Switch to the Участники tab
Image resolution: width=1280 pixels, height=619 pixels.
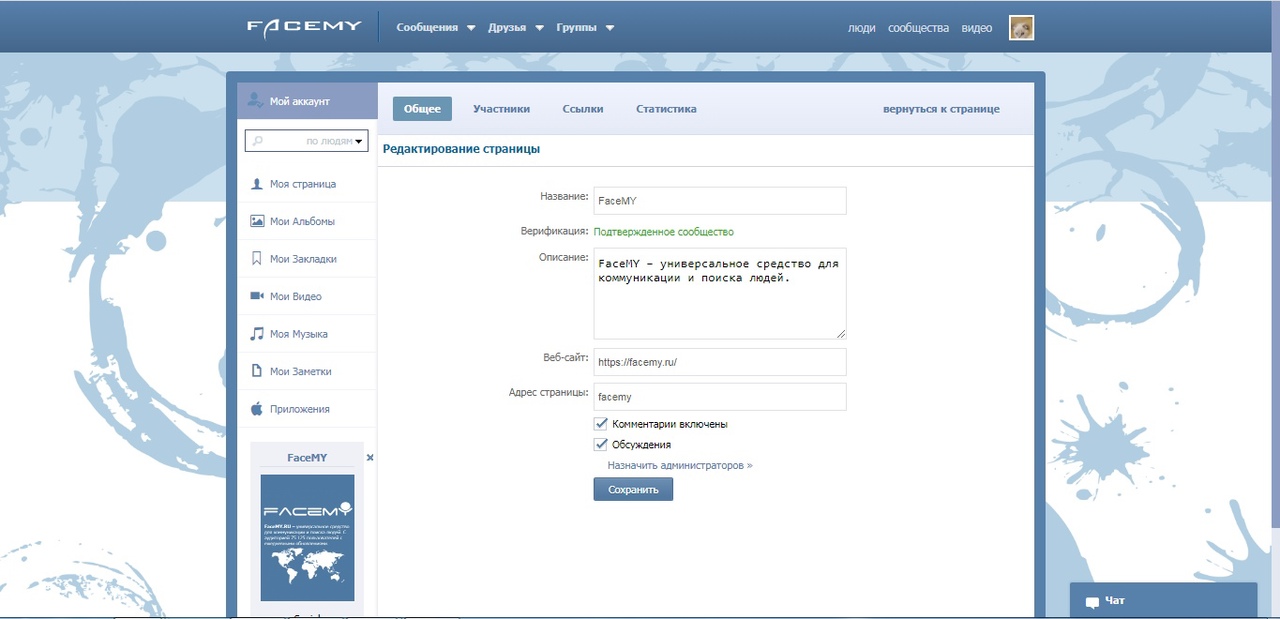pyautogui.click(x=501, y=109)
